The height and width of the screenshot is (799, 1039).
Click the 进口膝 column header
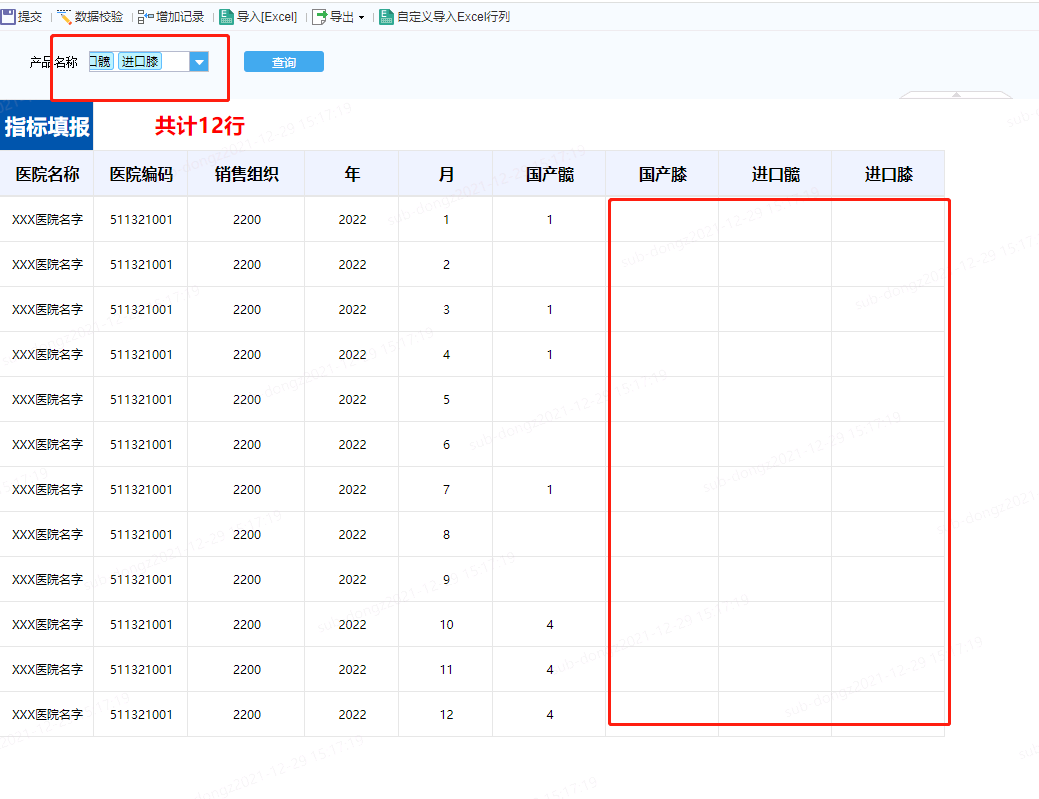coord(888,174)
